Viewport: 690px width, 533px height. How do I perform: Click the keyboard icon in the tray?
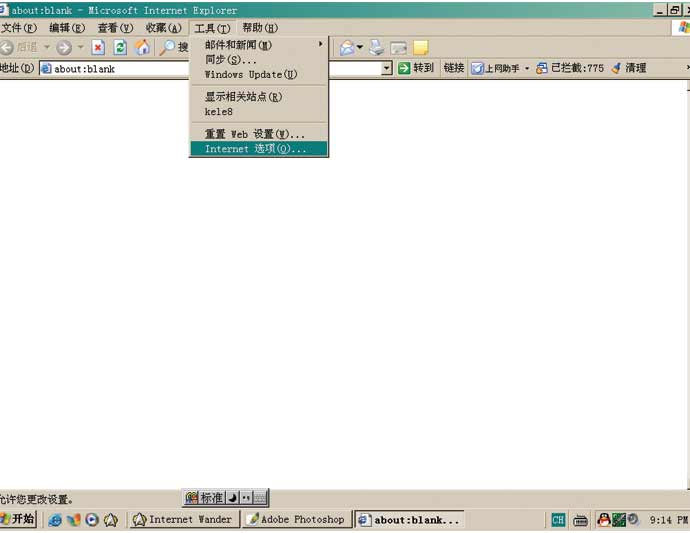pyautogui.click(x=580, y=521)
